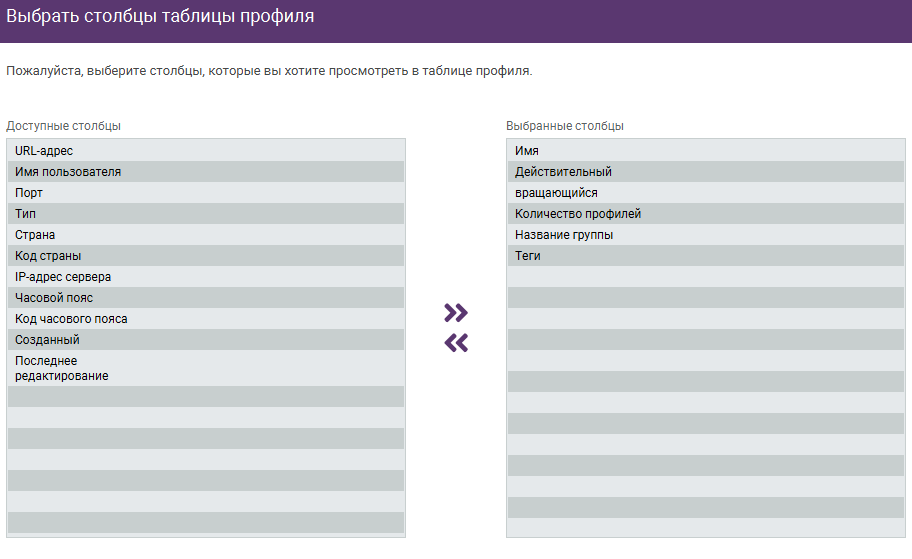Select URL-адрес in available columns

tap(206, 151)
